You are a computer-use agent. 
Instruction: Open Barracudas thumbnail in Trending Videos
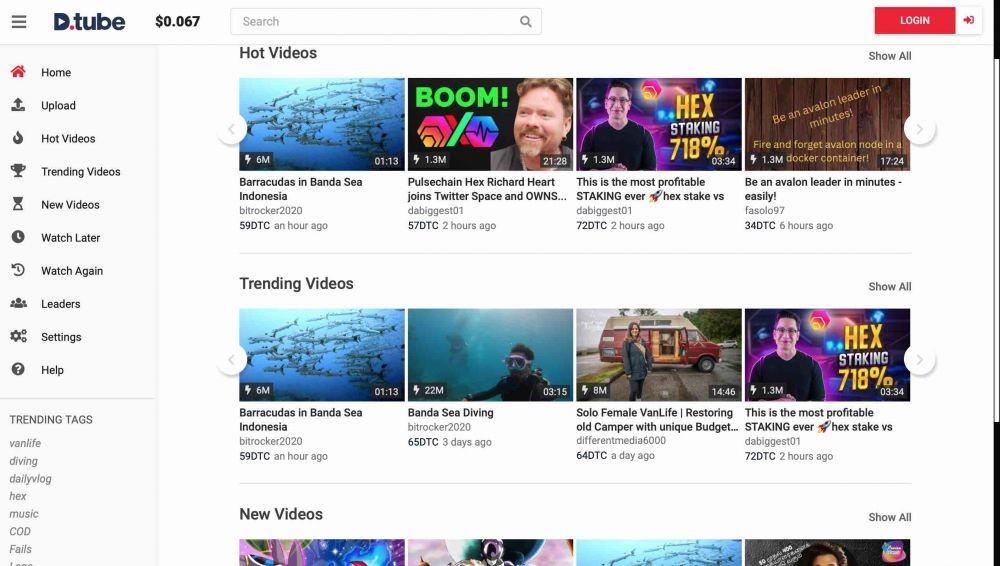pos(321,355)
